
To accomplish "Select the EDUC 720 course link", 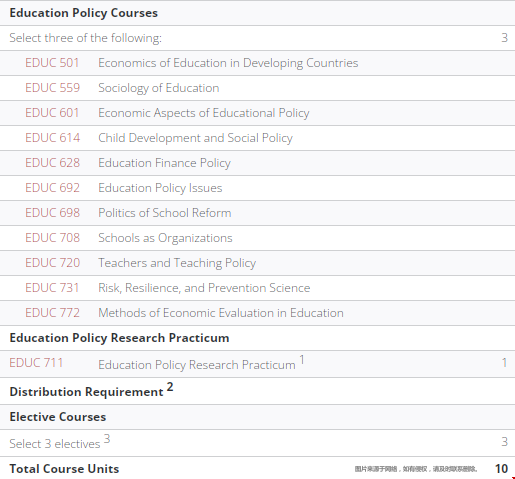I will coord(52,263).
